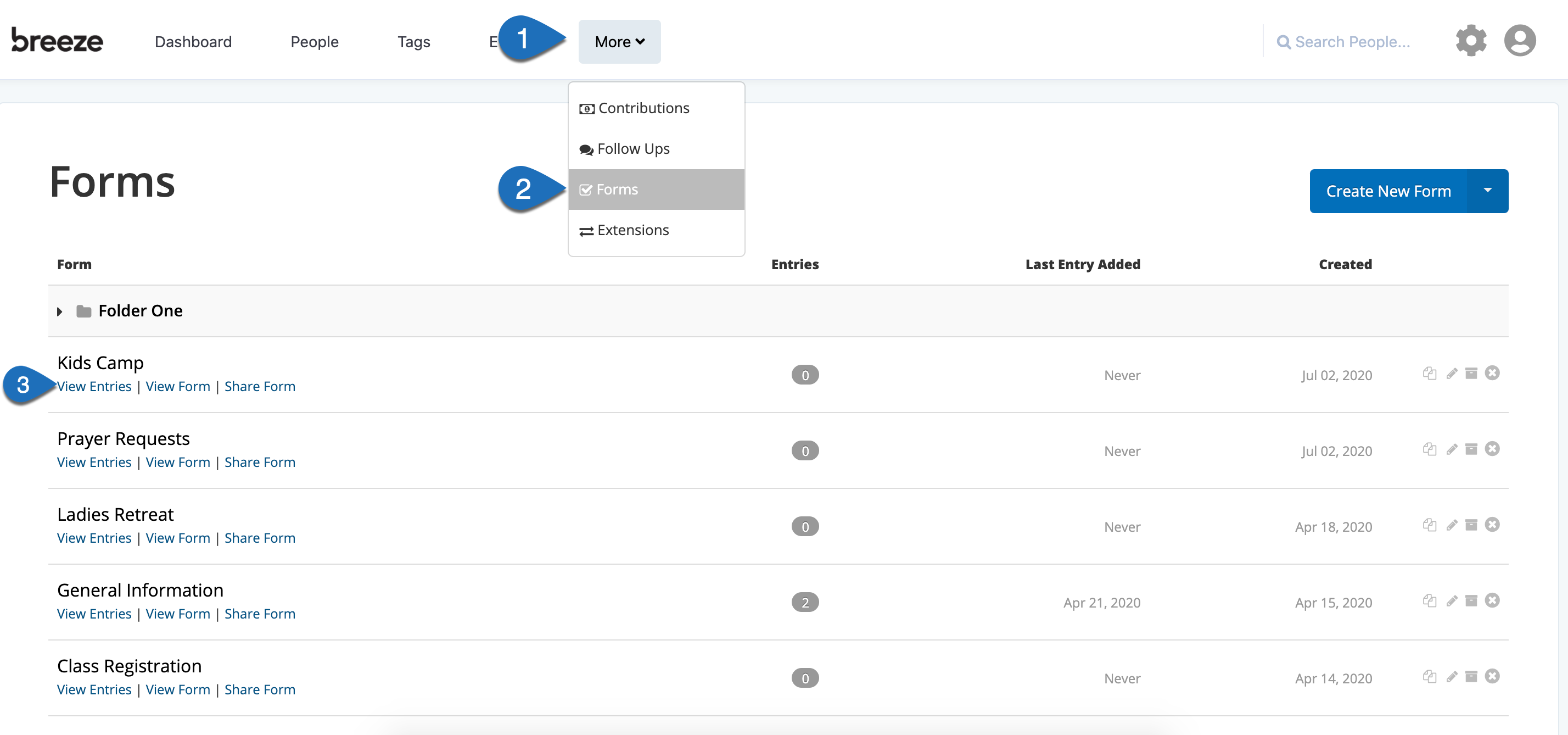The height and width of the screenshot is (735, 1568).
Task: Click the Class Registration form title
Action: coord(130,666)
